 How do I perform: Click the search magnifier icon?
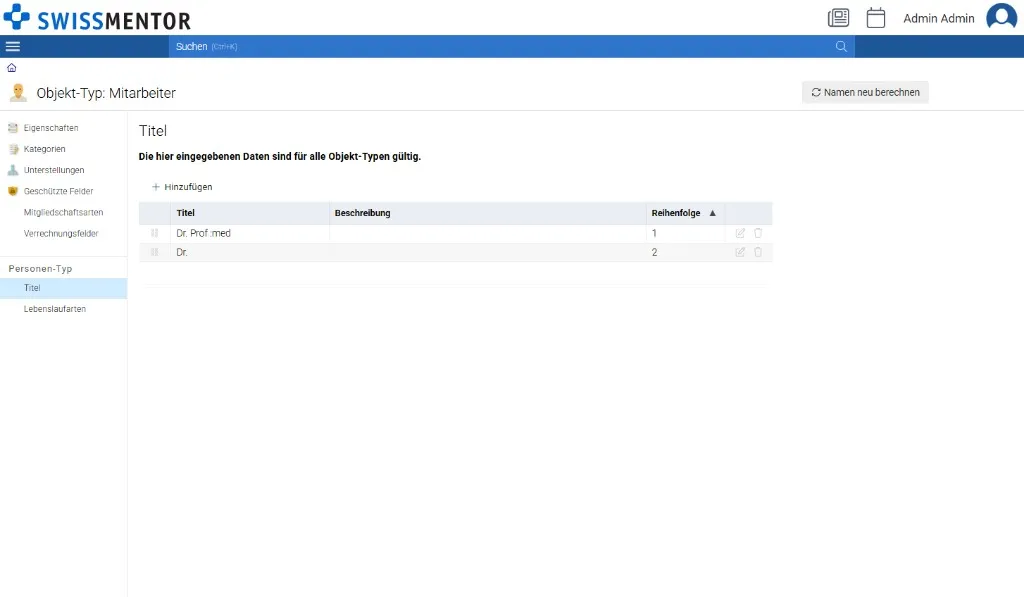[841, 46]
